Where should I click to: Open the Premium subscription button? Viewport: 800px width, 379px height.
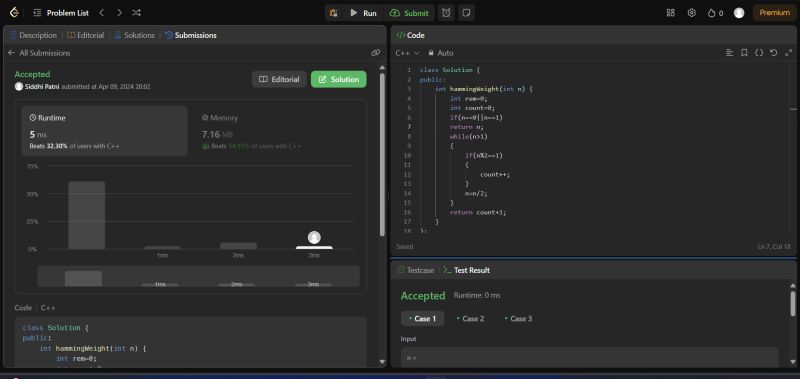(774, 13)
